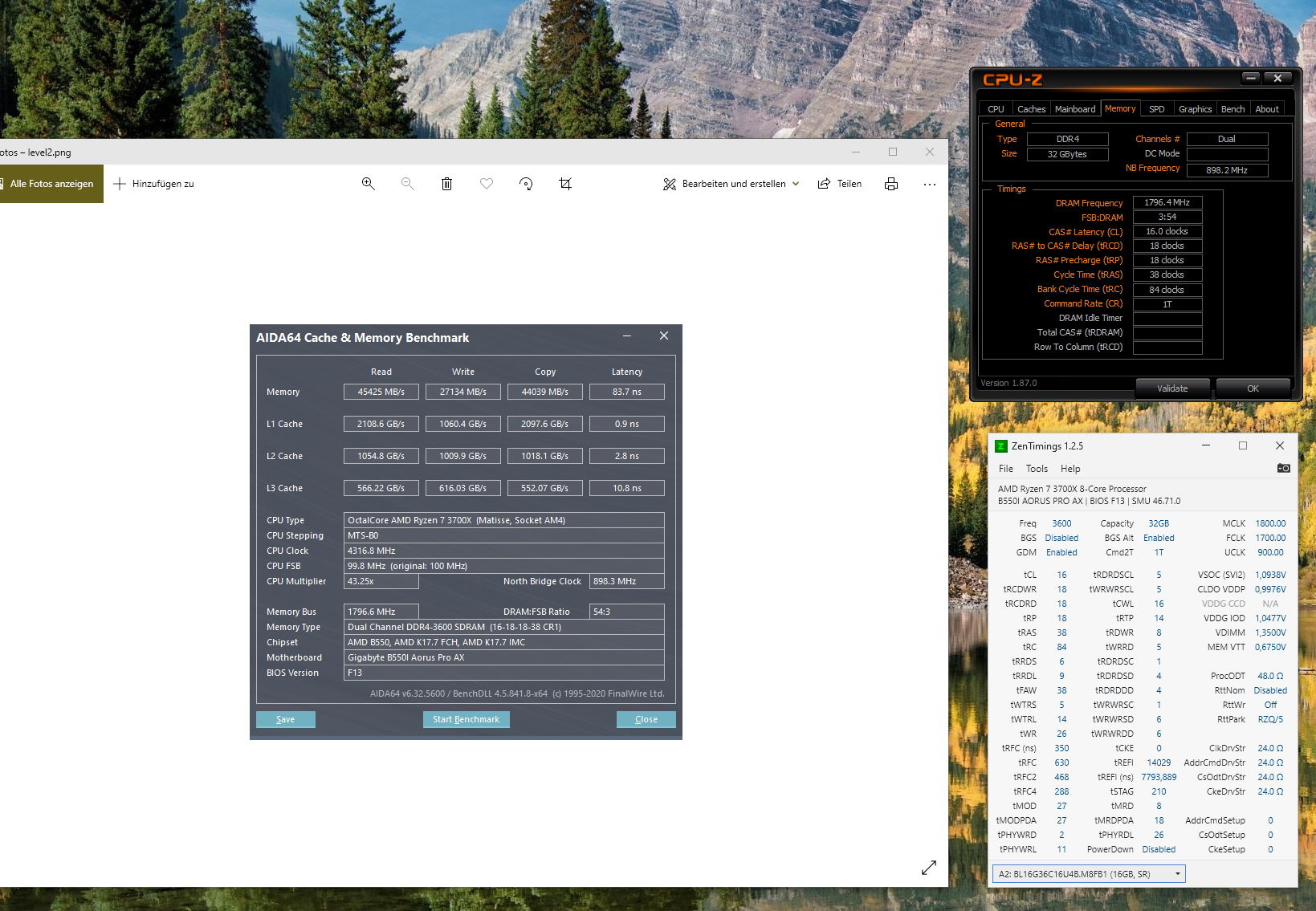Click the Freq value 3600 in ZenTimings
This screenshot has width=1316, height=911.
[1061, 523]
